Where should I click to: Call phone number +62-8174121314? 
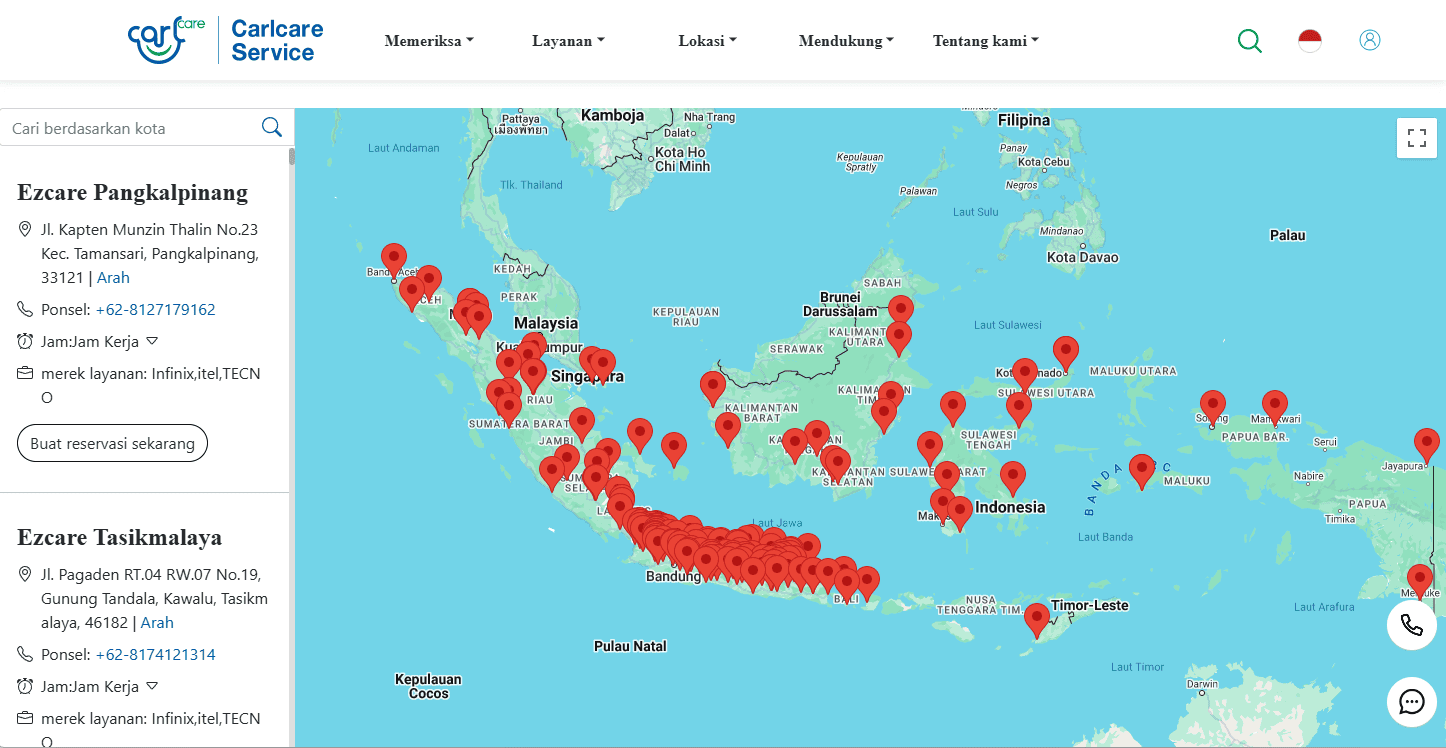pyautogui.click(x=155, y=654)
